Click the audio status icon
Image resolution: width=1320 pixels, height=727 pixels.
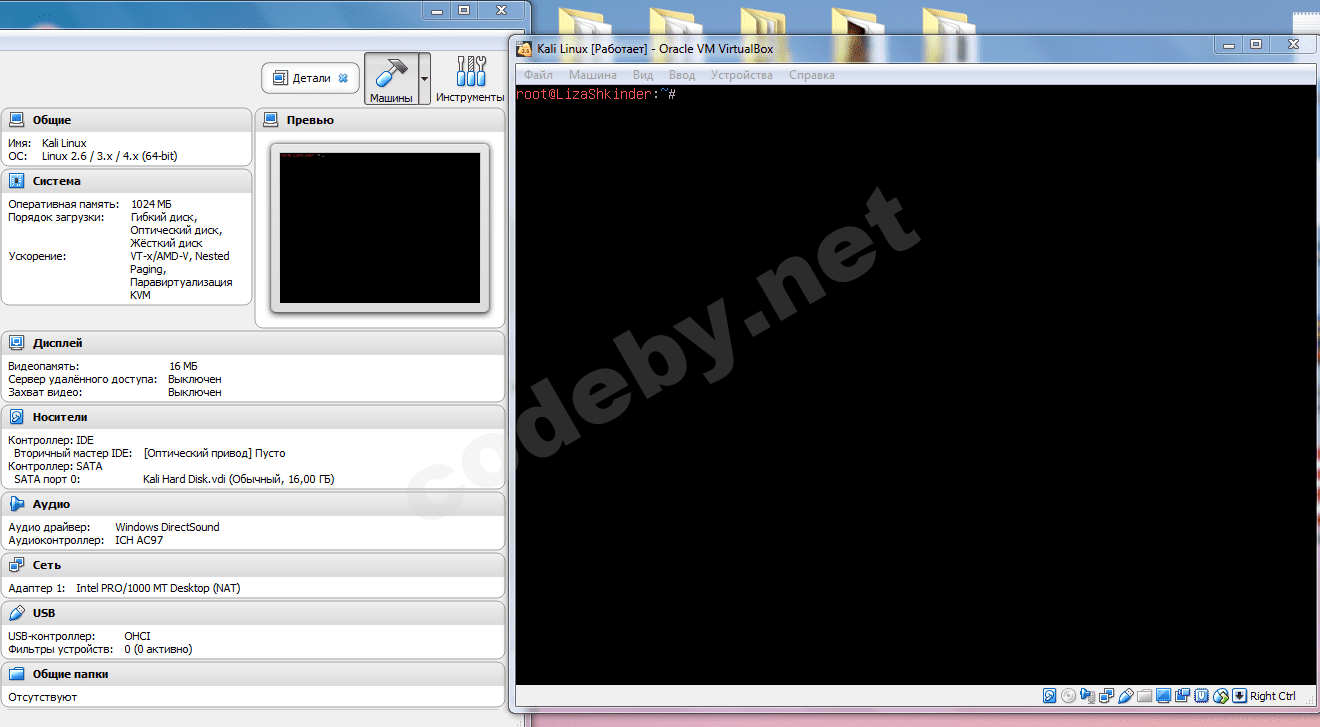tap(1088, 696)
